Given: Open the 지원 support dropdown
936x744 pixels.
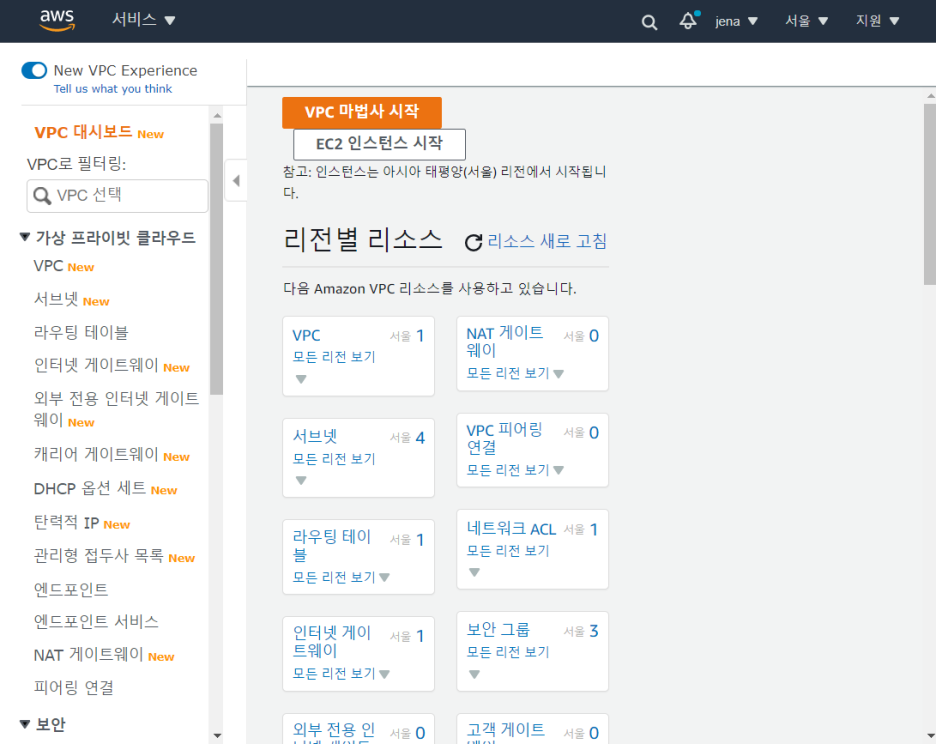Looking at the screenshot, I should 877,21.
